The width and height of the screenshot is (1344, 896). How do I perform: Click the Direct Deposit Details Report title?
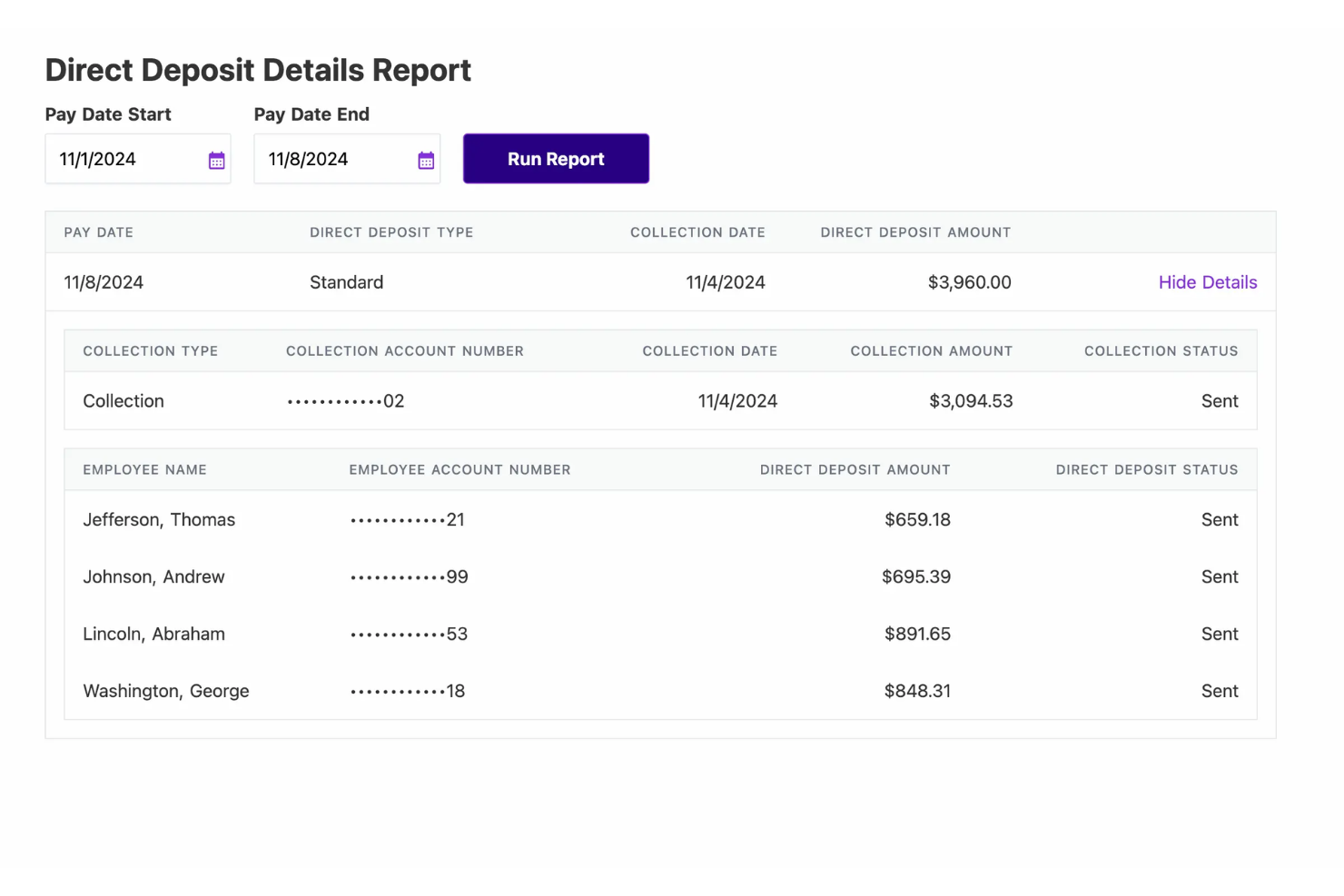pos(258,70)
